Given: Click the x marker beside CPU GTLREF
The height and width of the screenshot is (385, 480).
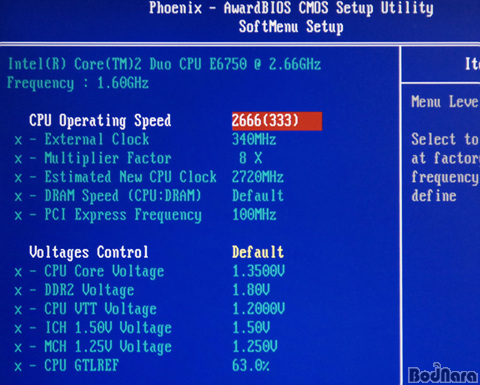Looking at the screenshot, I should point(18,367).
